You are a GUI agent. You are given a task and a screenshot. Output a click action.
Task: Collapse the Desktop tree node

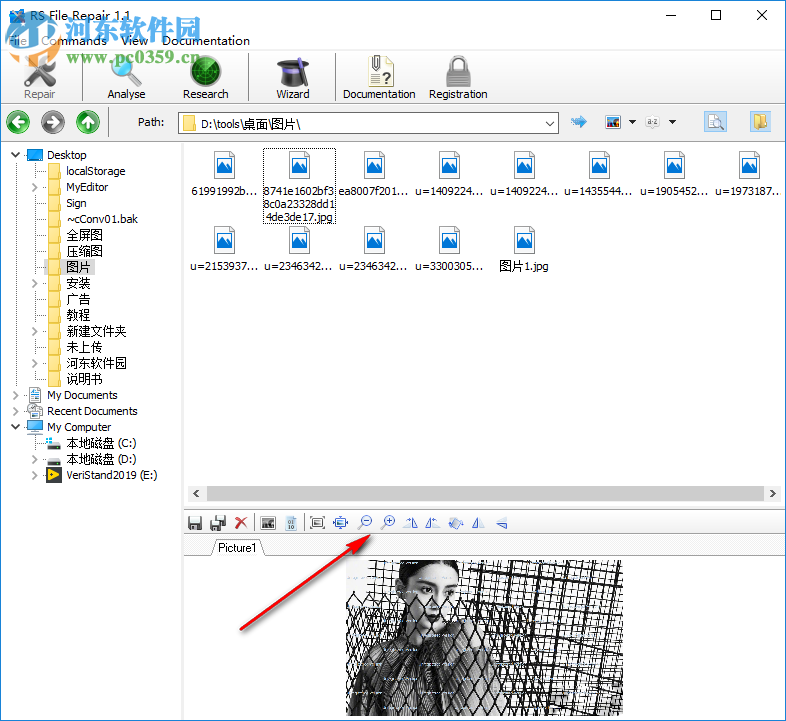click(x=16, y=155)
